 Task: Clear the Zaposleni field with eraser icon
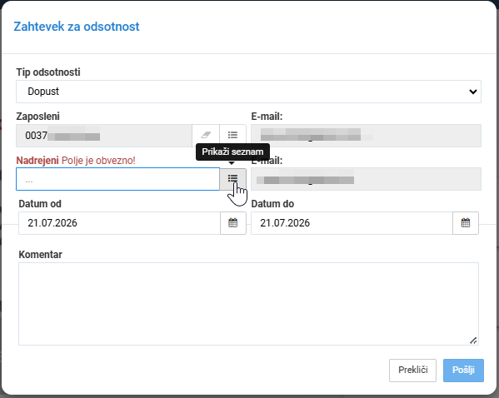point(206,135)
